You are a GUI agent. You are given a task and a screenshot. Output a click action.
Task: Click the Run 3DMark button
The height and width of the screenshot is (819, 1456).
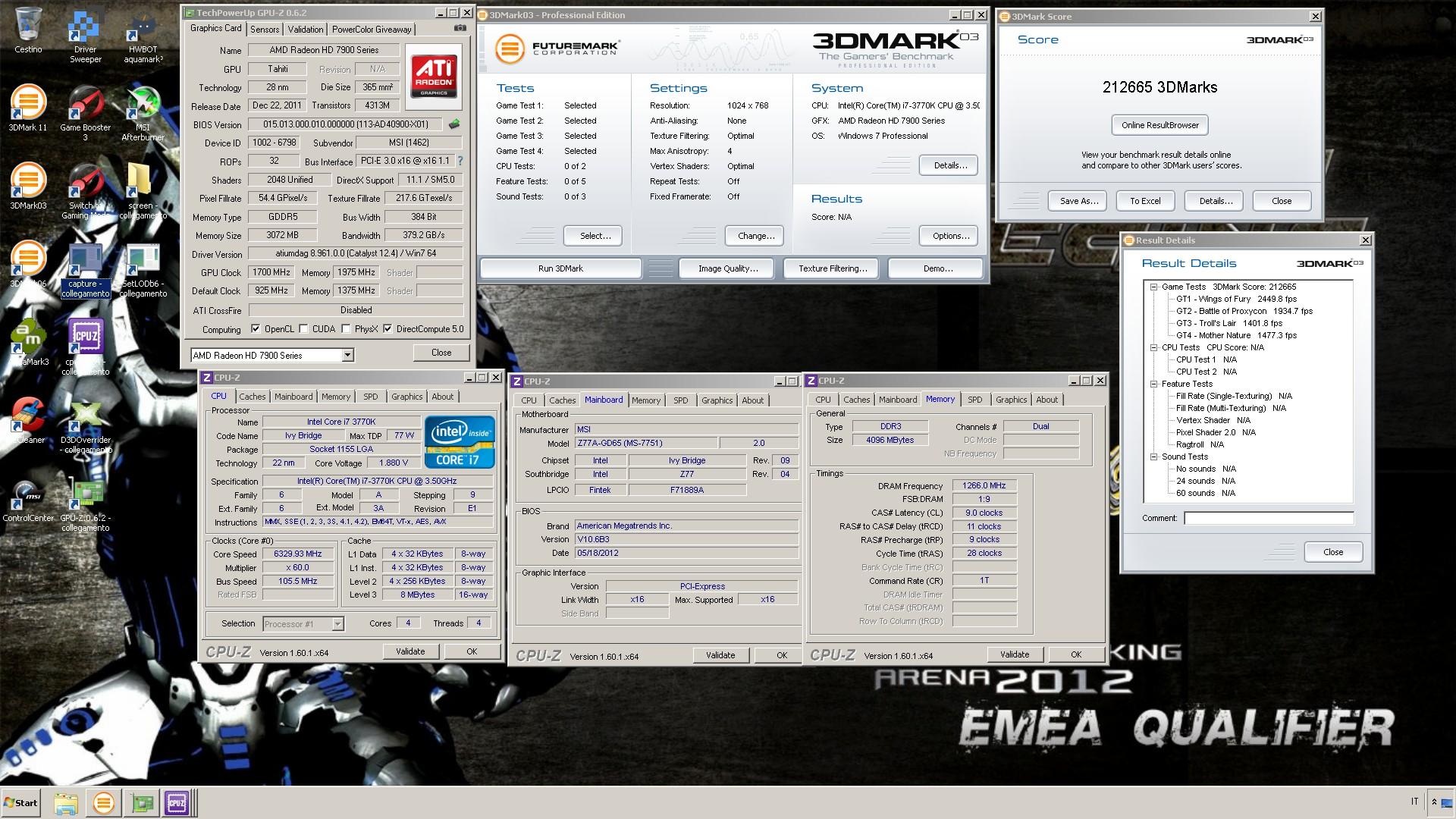[x=560, y=268]
